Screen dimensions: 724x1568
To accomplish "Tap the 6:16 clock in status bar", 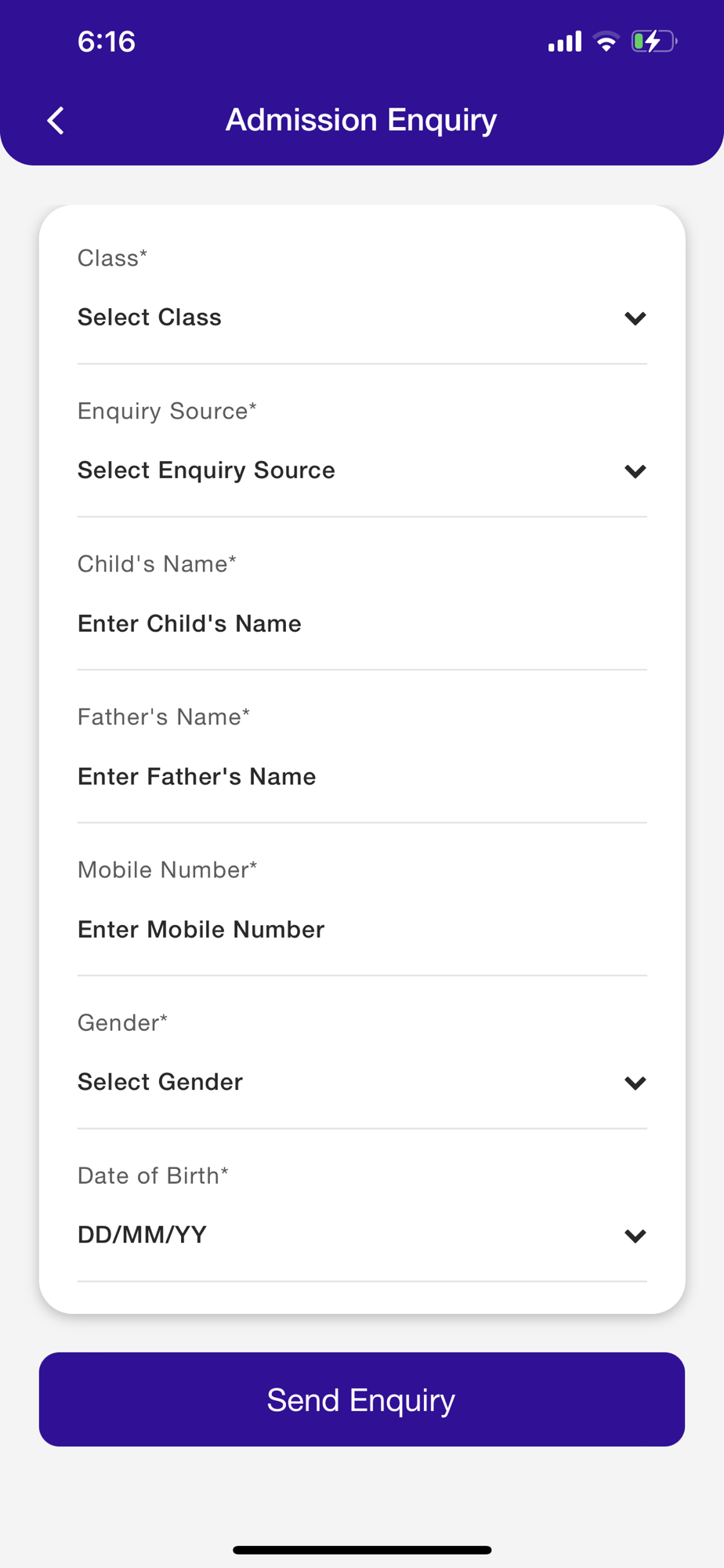I will click(107, 42).
